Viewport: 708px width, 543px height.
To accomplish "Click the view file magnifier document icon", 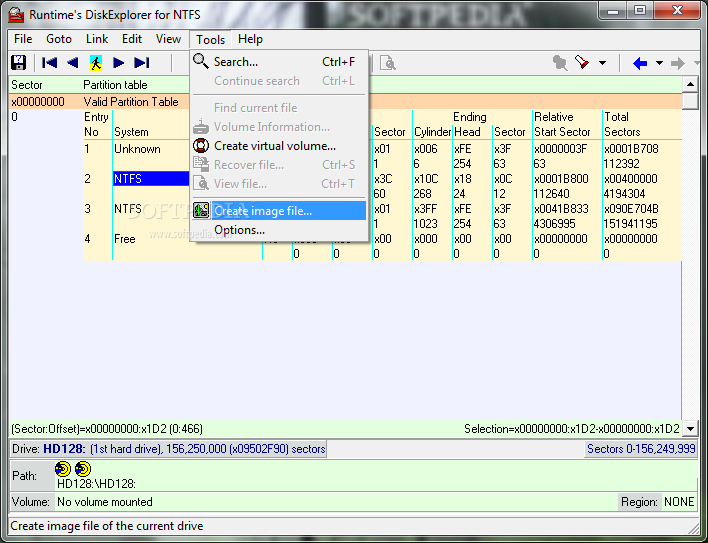I will point(388,63).
